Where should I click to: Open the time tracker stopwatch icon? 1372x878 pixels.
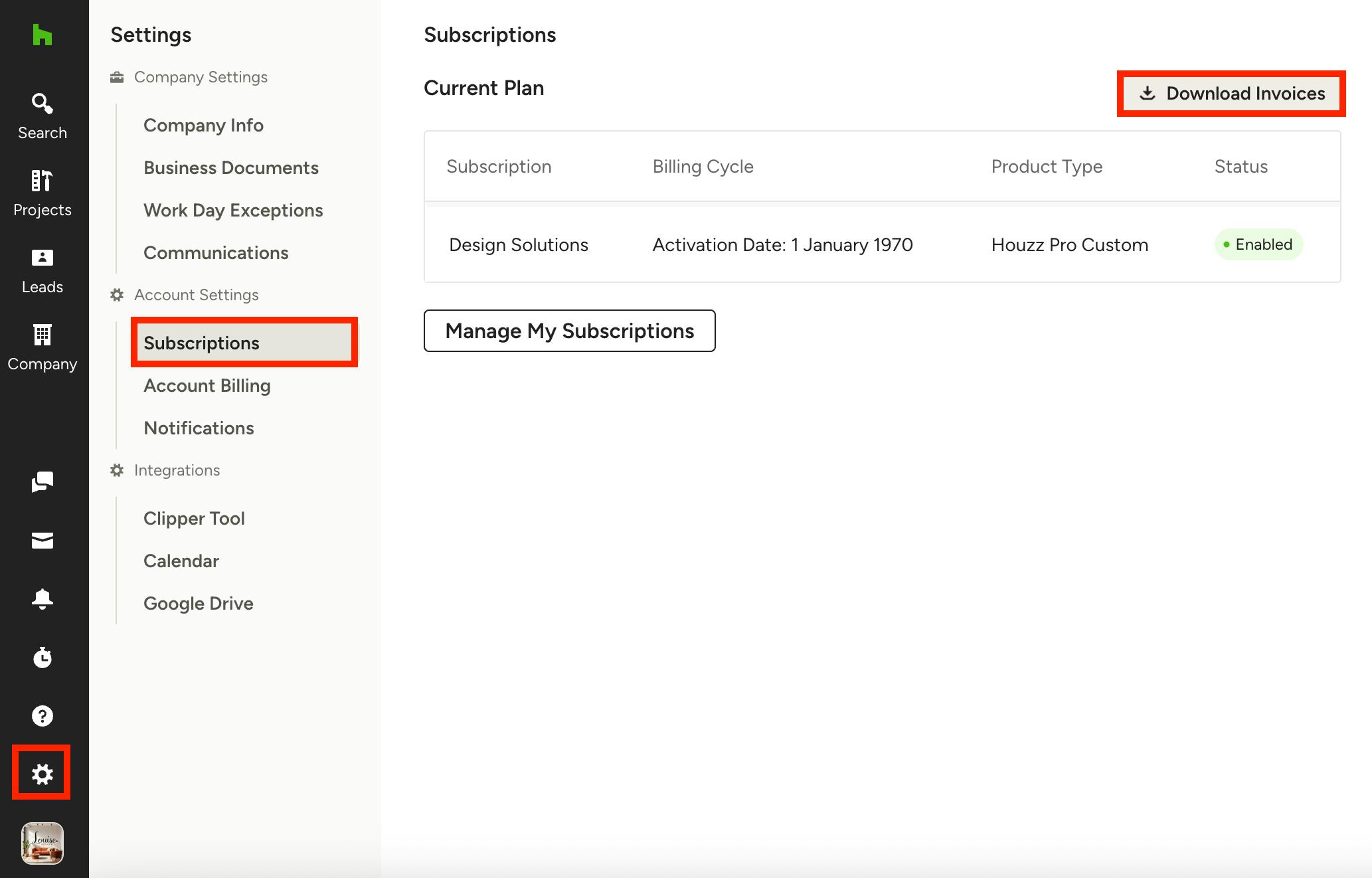43,658
